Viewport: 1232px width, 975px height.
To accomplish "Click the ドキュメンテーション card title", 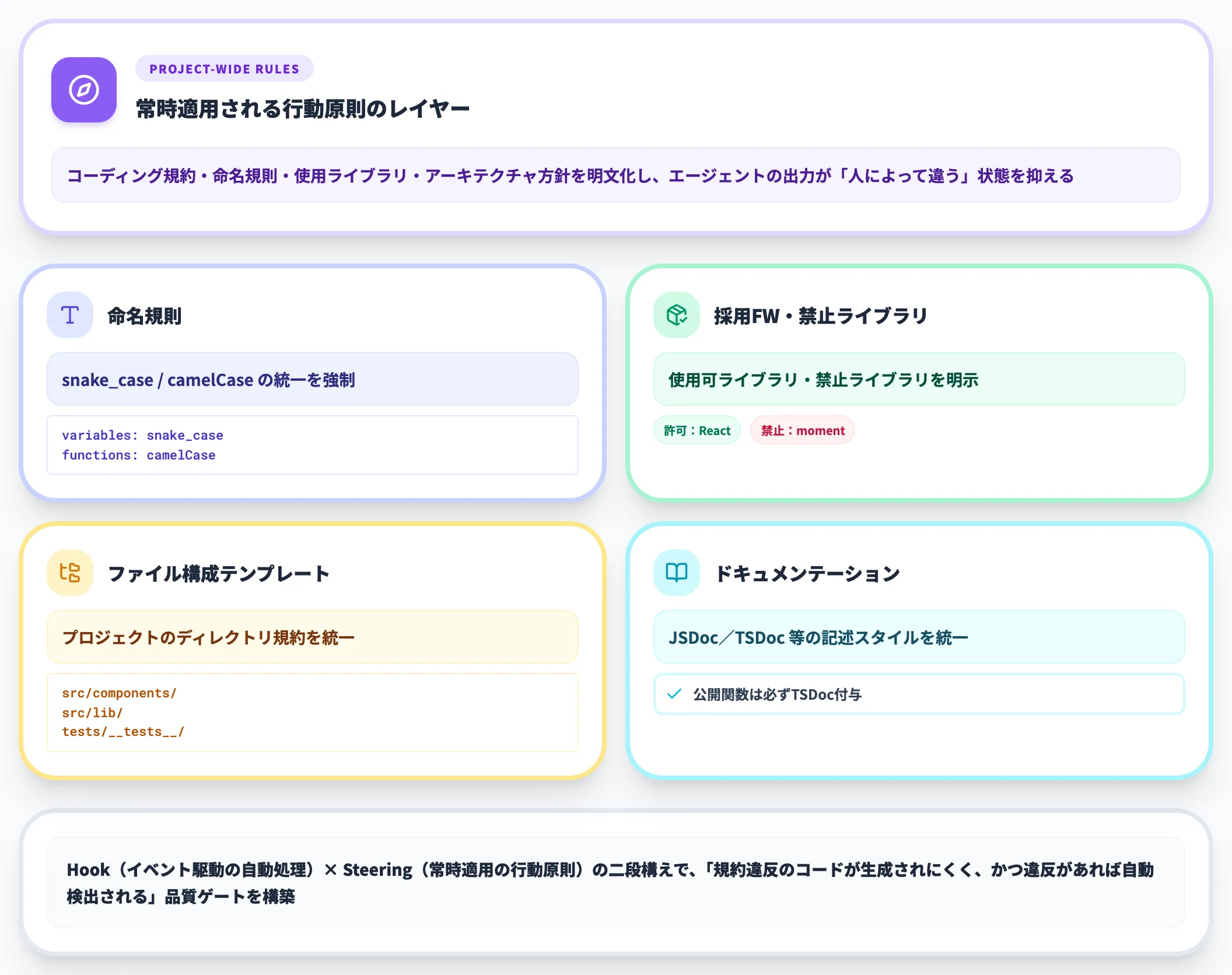I will point(808,574).
